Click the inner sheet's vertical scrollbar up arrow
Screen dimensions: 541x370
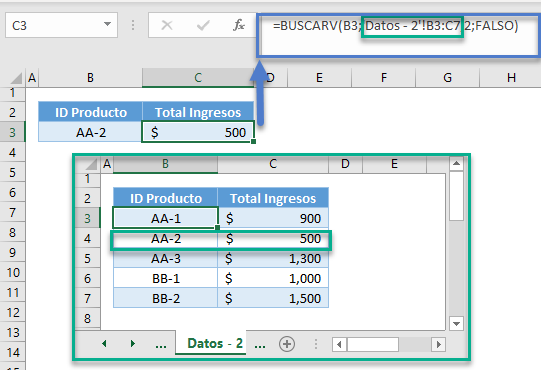point(456,163)
